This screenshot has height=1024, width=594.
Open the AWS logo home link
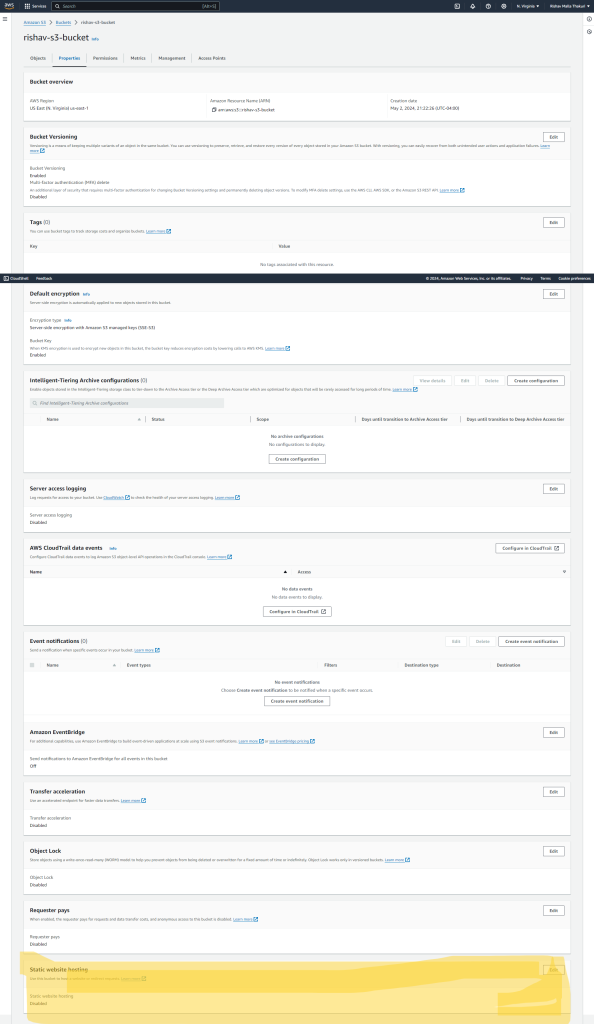(9, 6)
